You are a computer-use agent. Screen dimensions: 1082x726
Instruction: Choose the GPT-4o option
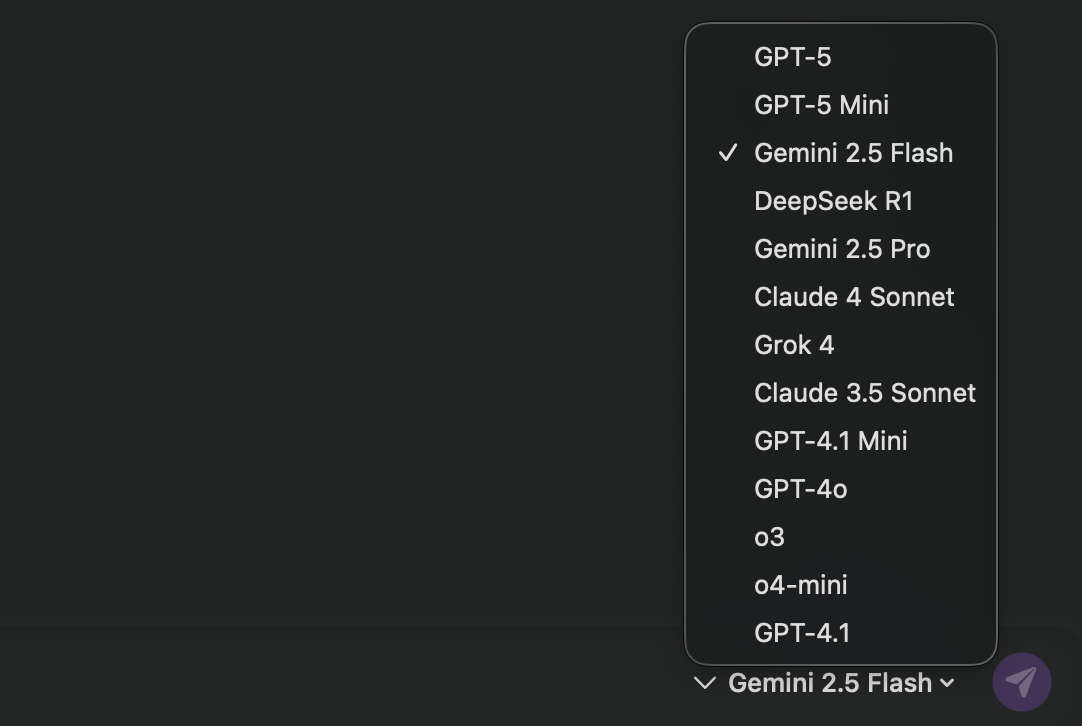(x=800, y=489)
